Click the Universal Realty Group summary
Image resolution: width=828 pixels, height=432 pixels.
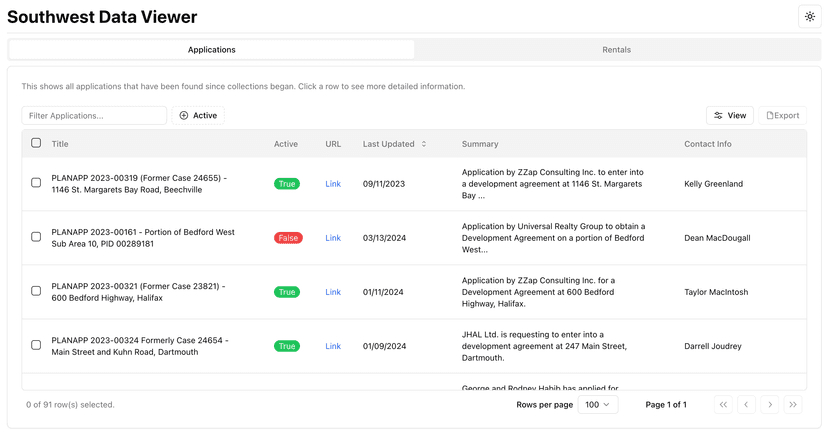coord(553,238)
